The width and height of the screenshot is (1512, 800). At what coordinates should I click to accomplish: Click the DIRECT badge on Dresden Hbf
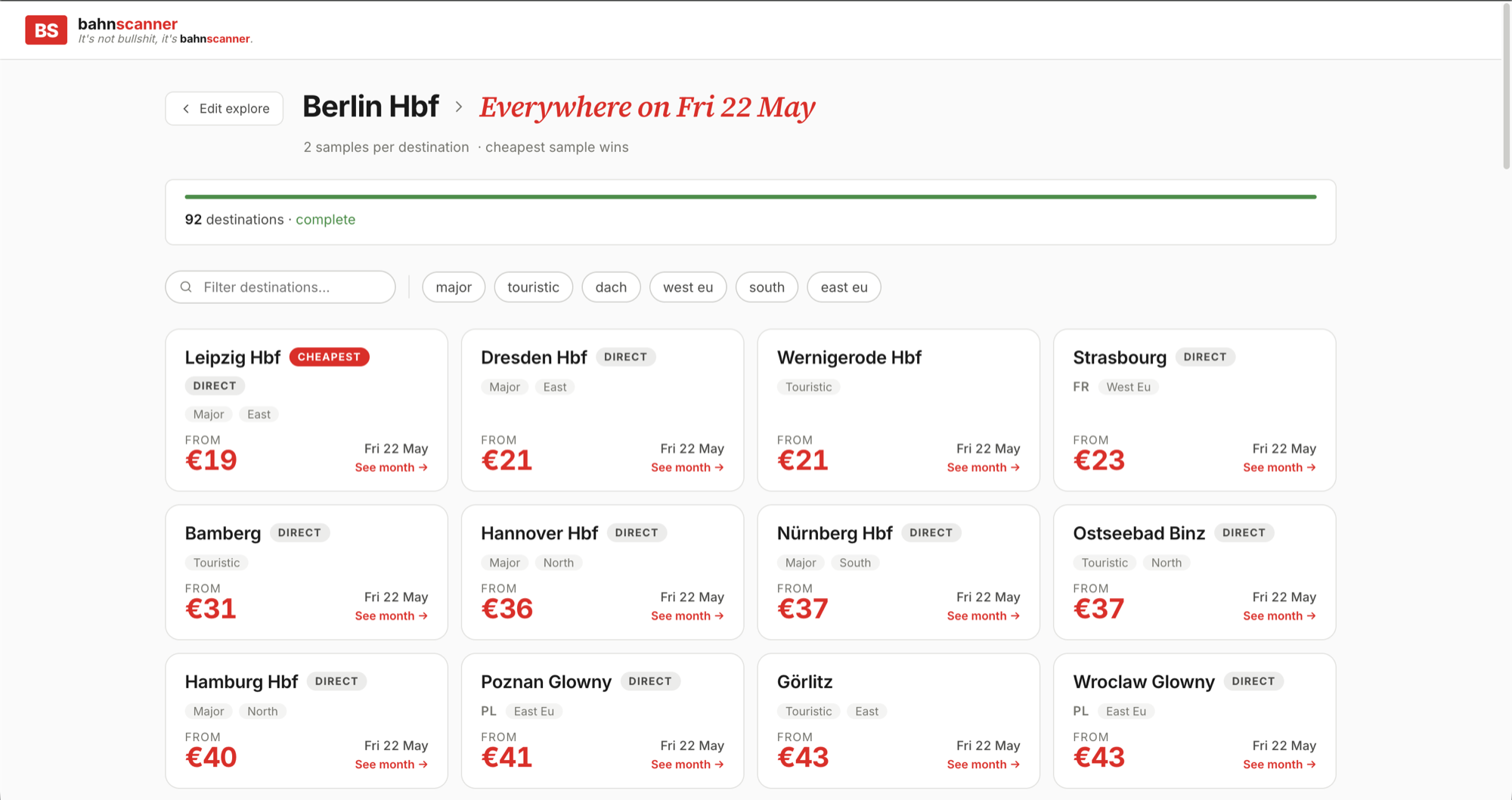(x=626, y=357)
